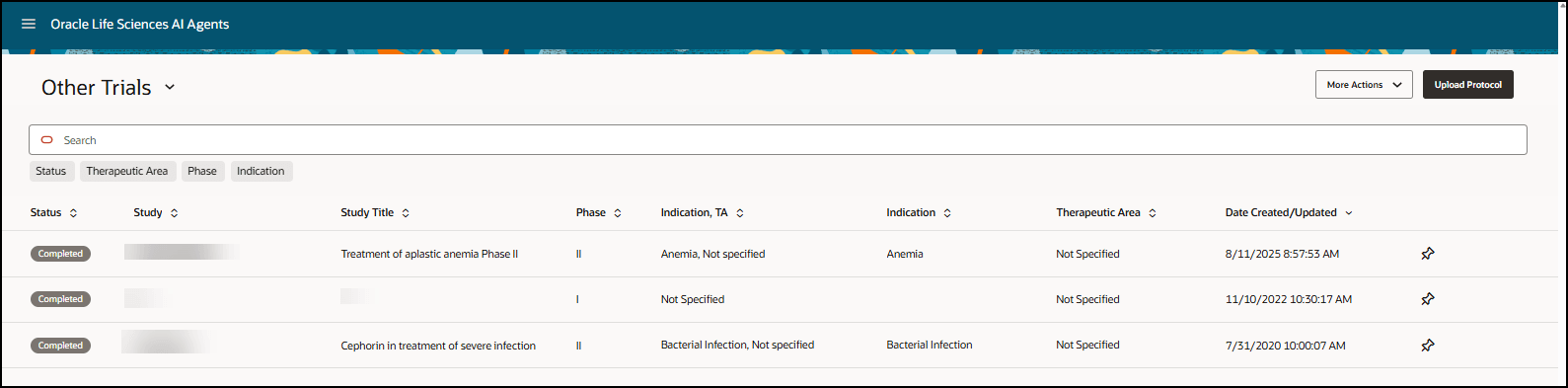Expand the Other Trials view dropdown
Screen dimensions: 1568x388
170,87
